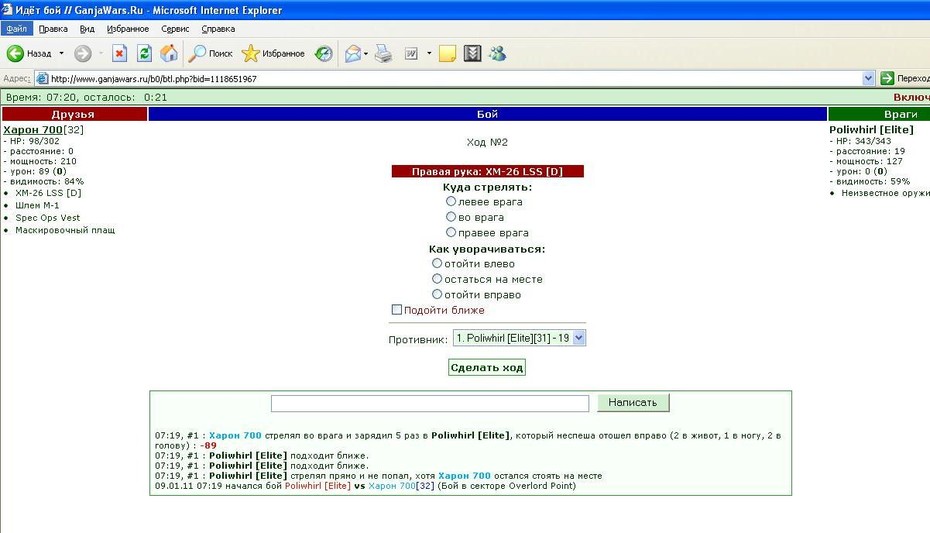The height and width of the screenshot is (533, 930).
Task: Open the Сервис menu
Action: pyautogui.click(x=175, y=28)
